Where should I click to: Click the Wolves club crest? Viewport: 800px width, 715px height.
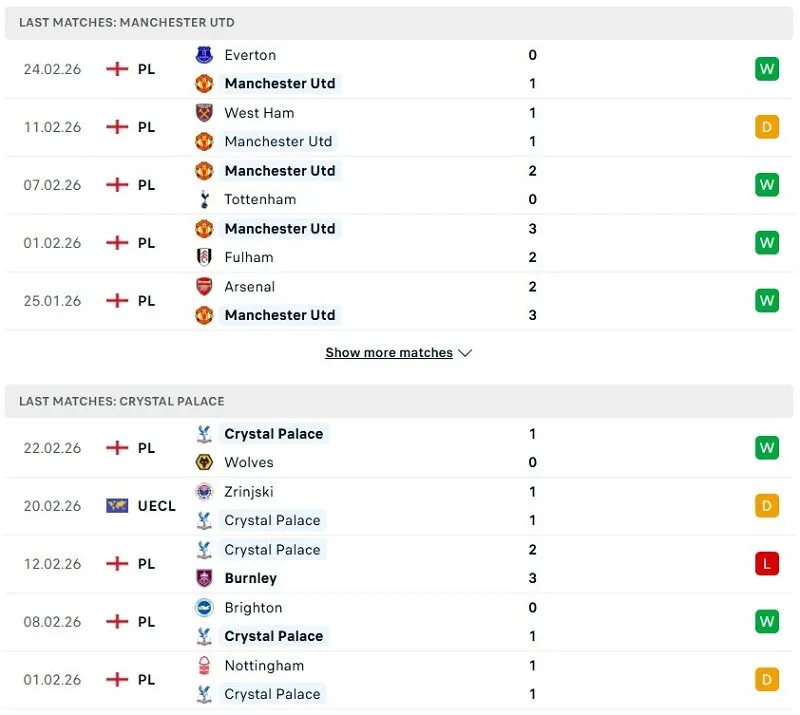[x=204, y=462]
